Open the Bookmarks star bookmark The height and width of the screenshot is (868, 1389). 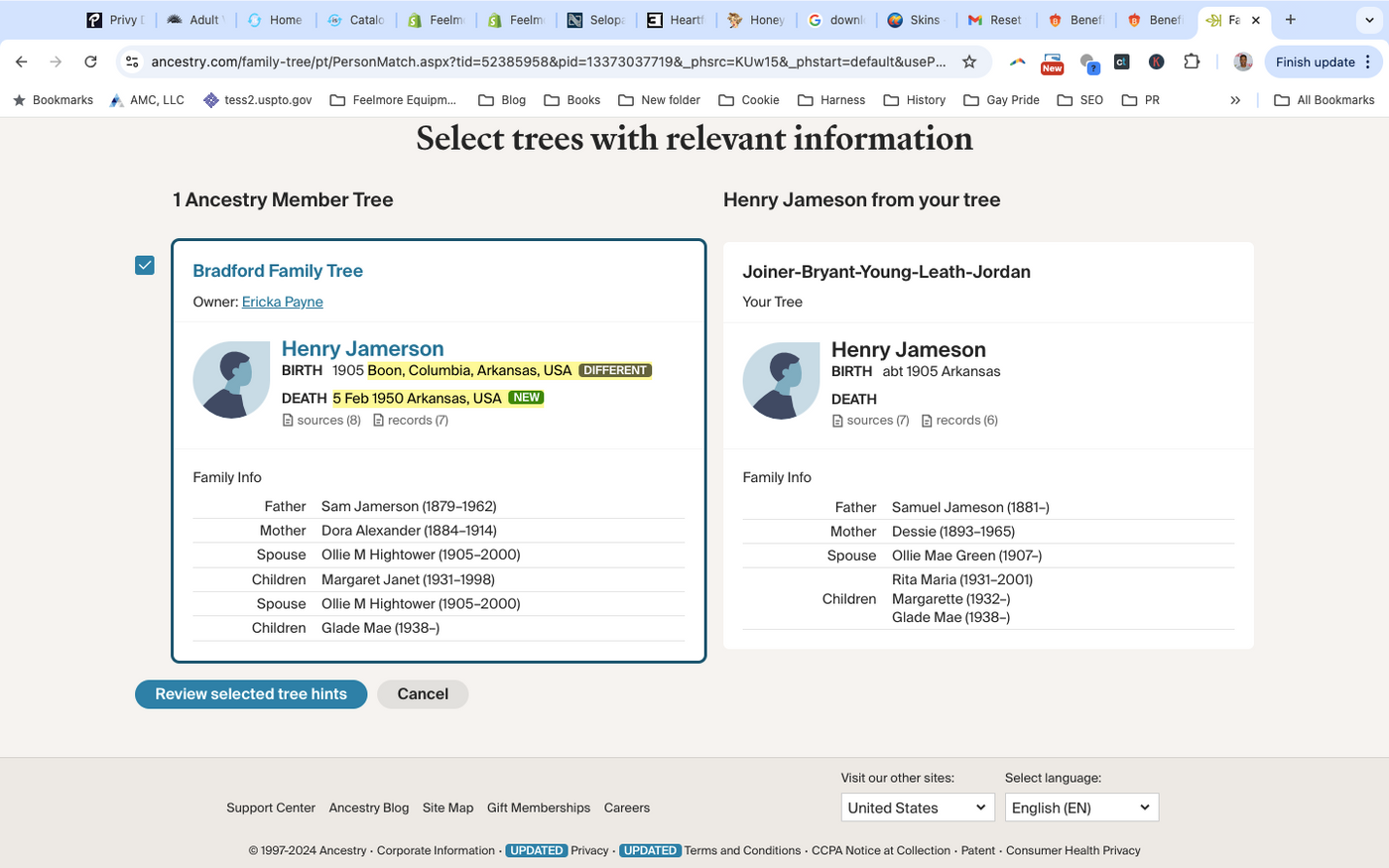click(53, 100)
